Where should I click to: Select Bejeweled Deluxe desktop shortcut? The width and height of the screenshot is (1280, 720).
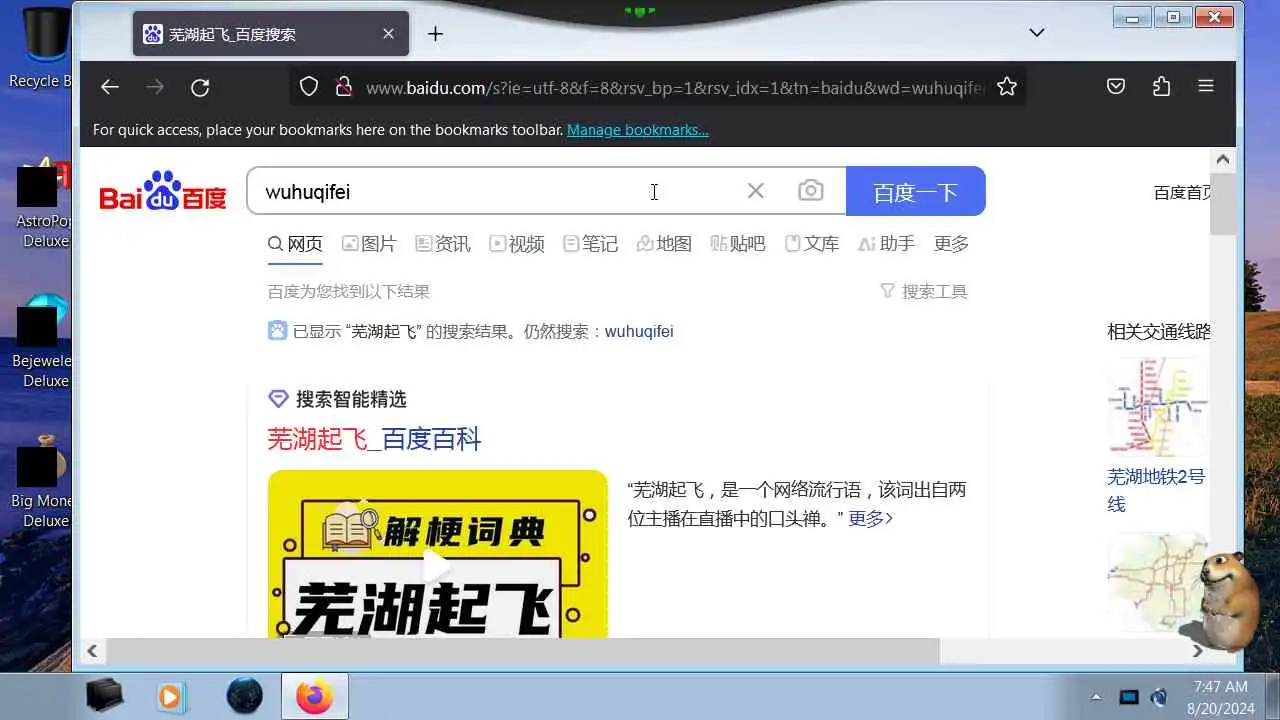pos(42,343)
